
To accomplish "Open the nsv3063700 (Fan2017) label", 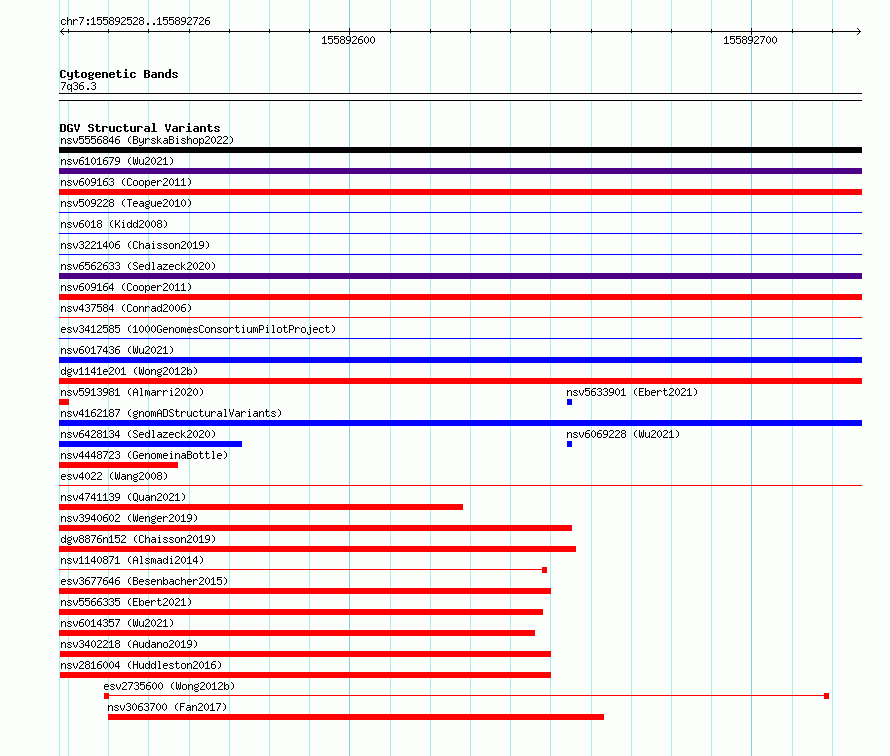I will click(167, 707).
